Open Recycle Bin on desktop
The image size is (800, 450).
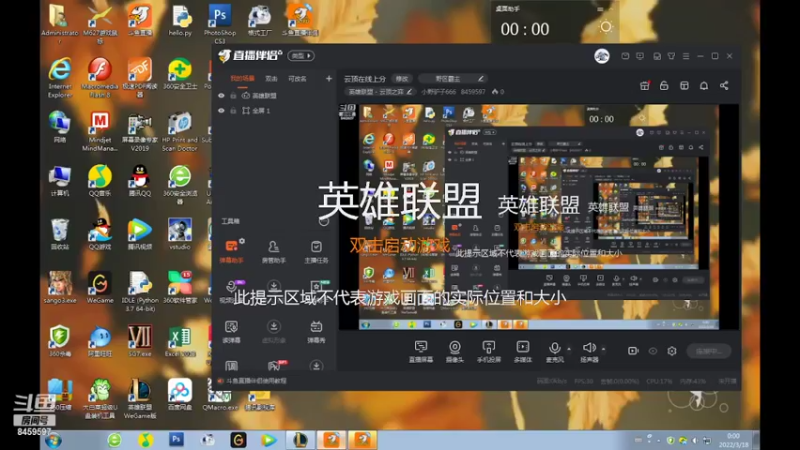(60, 234)
